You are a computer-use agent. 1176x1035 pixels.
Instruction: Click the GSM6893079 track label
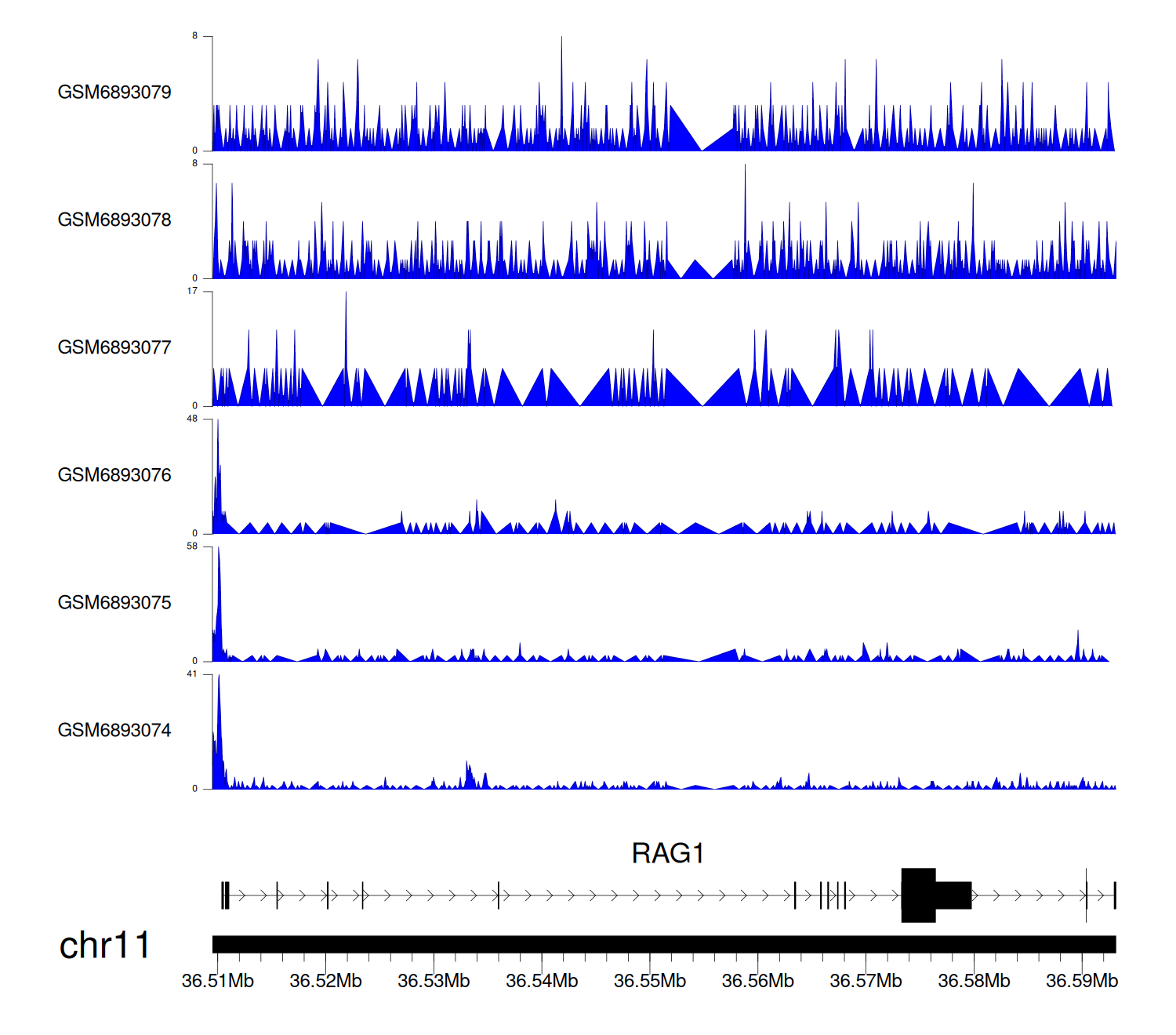tap(114, 93)
